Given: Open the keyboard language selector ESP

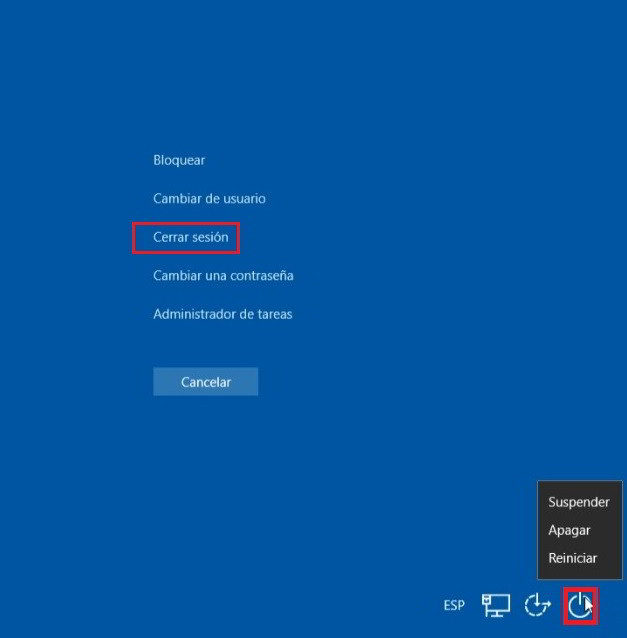Looking at the screenshot, I should 454,606.
